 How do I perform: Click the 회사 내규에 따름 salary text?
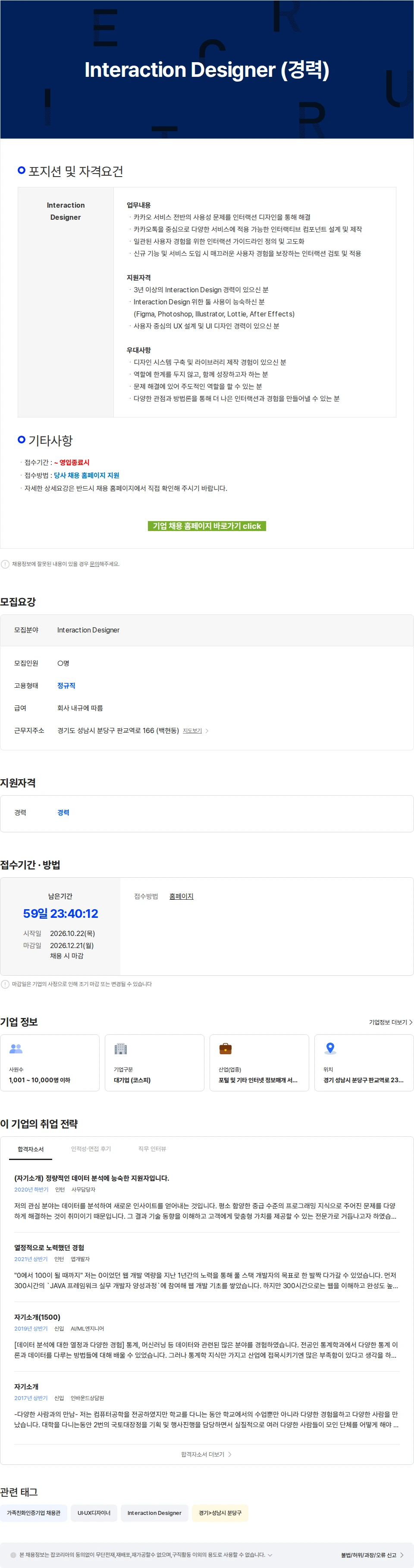tap(80, 708)
